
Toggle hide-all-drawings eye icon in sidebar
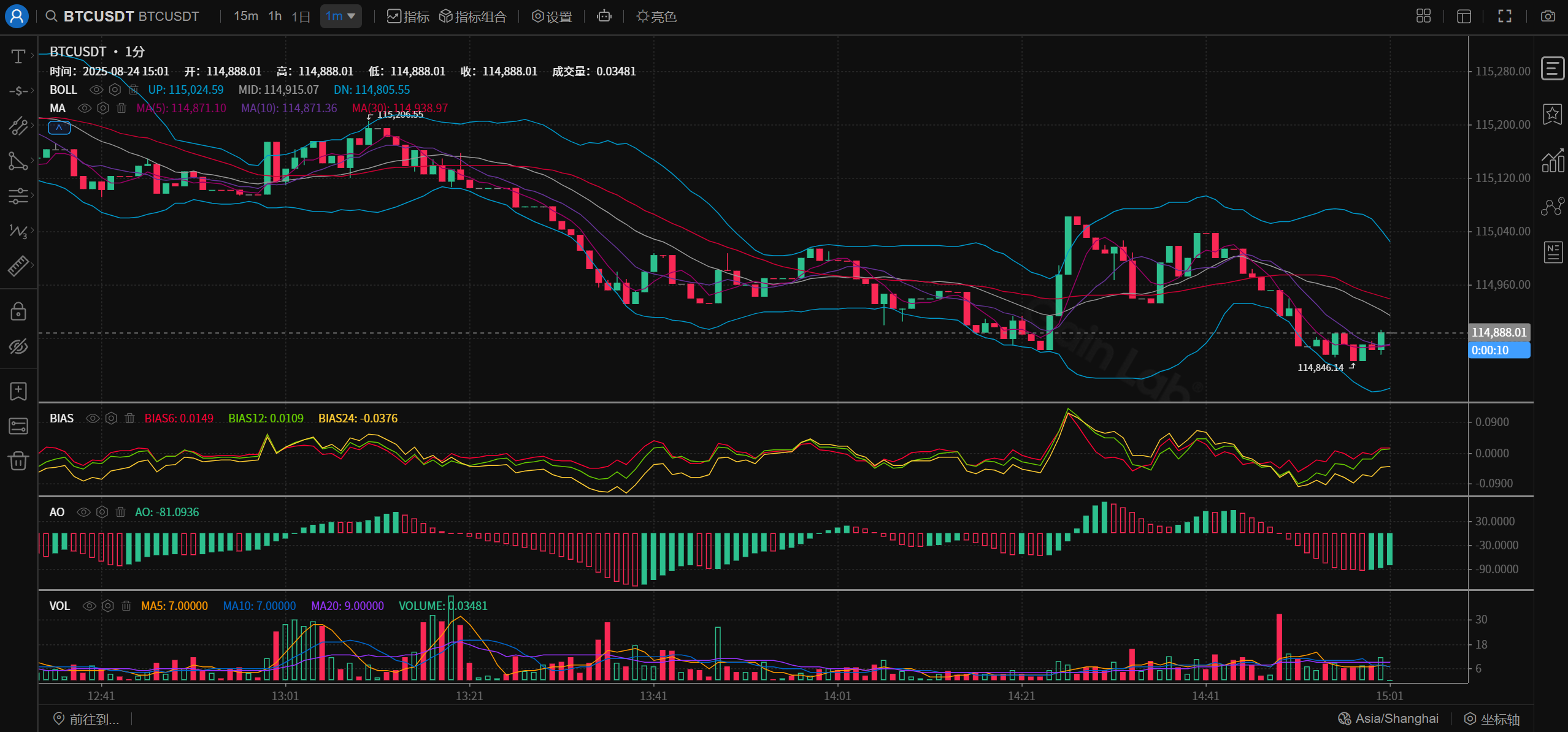[18, 346]
